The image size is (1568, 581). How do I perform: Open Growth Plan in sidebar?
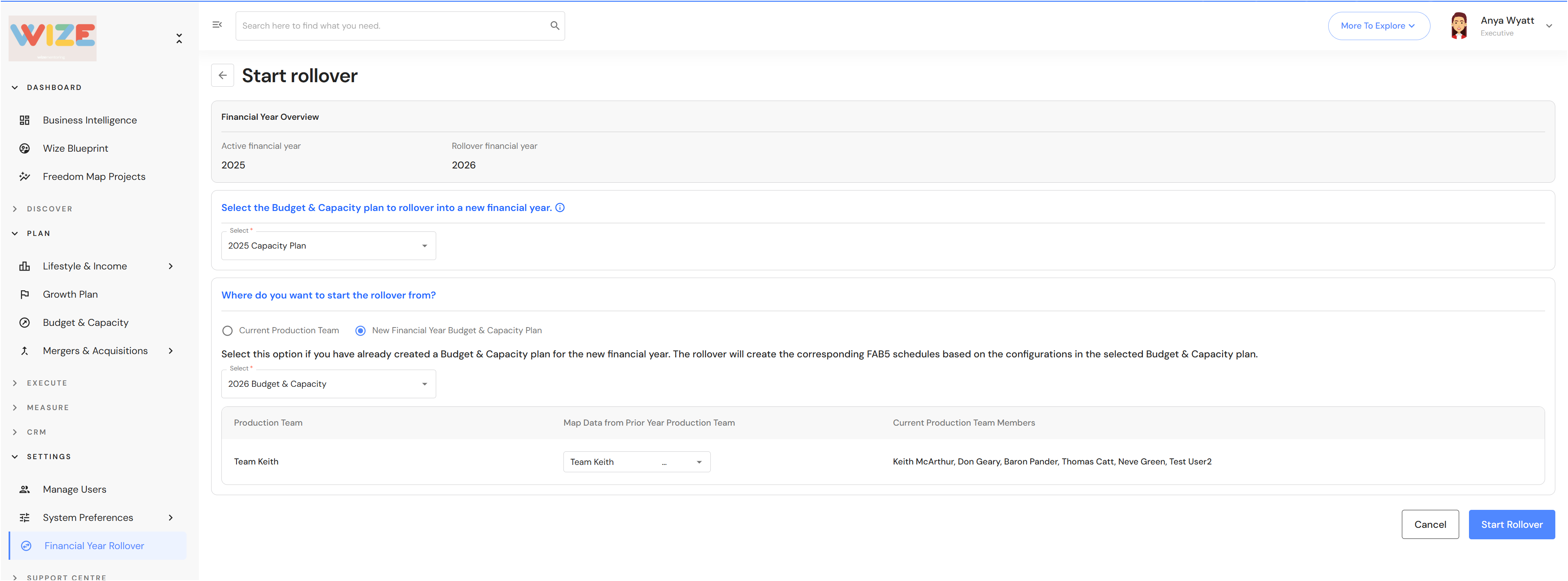tap(70, 294)
